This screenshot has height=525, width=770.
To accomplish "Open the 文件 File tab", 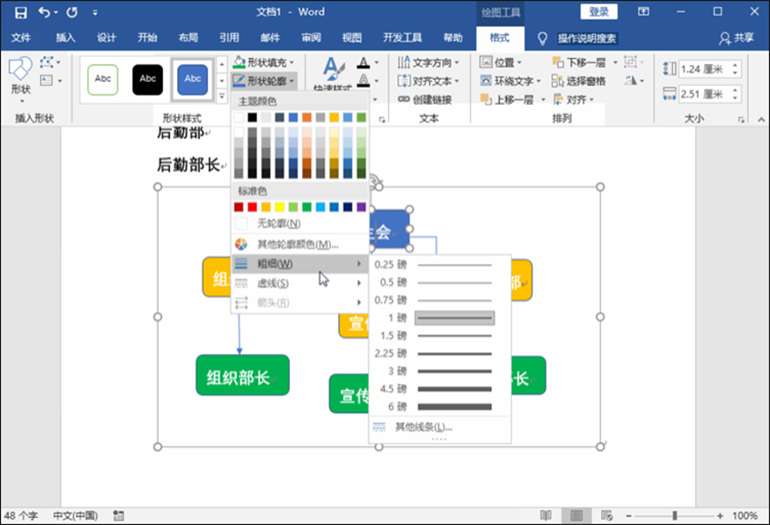I will (x=21, y=38).
